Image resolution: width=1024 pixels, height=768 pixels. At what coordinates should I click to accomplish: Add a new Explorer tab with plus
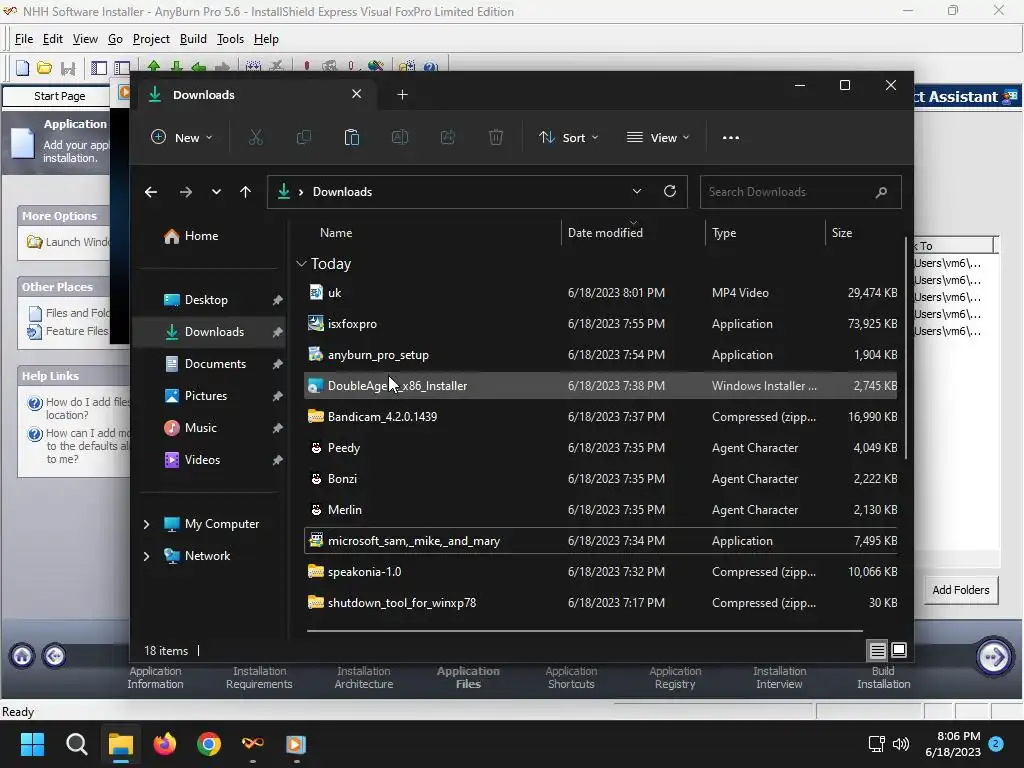point(402,95)
